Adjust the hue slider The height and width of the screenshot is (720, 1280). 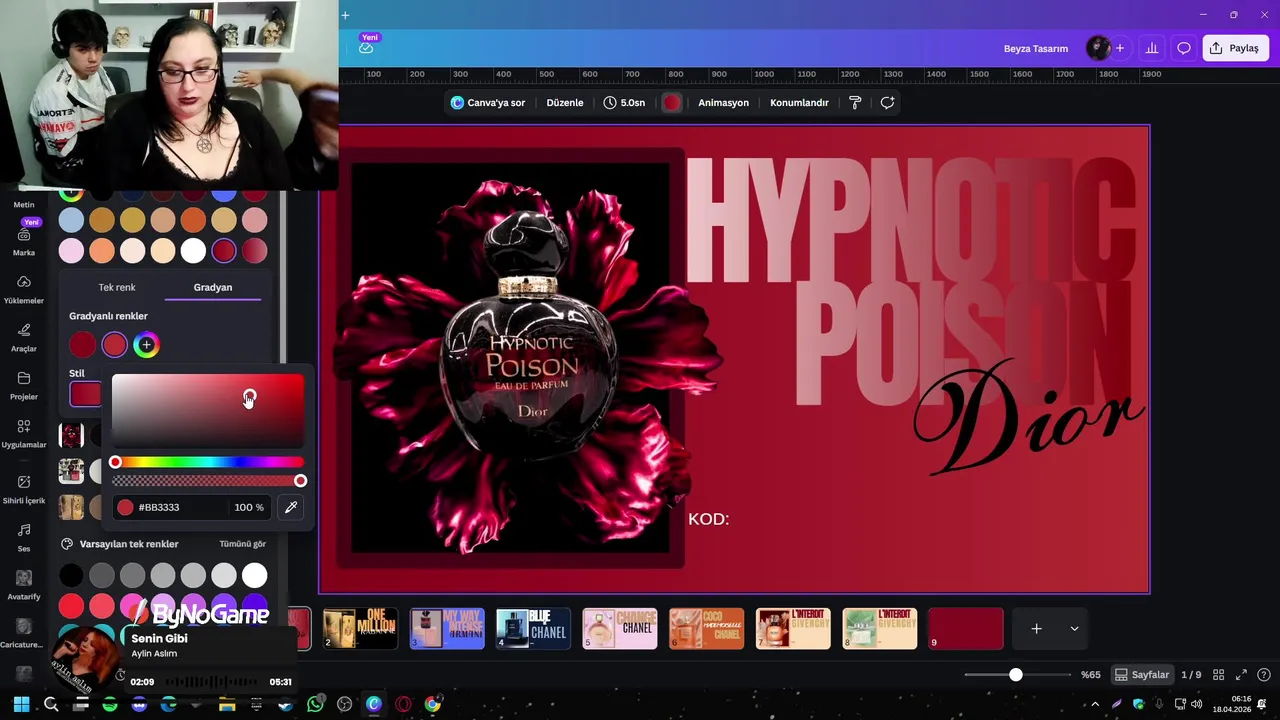tap(208, 462)
